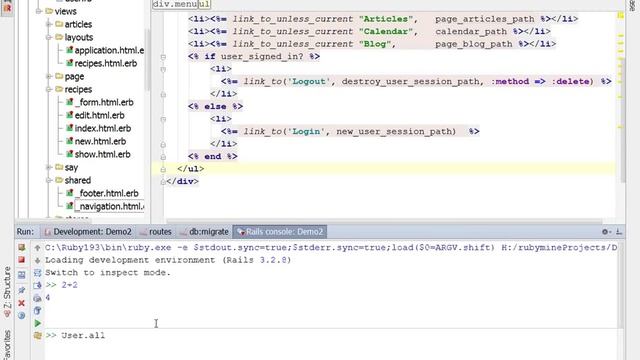Execute the console command with green arrow
The height and width of the screenshot is (360, 640).
click(x=37, y=323)
